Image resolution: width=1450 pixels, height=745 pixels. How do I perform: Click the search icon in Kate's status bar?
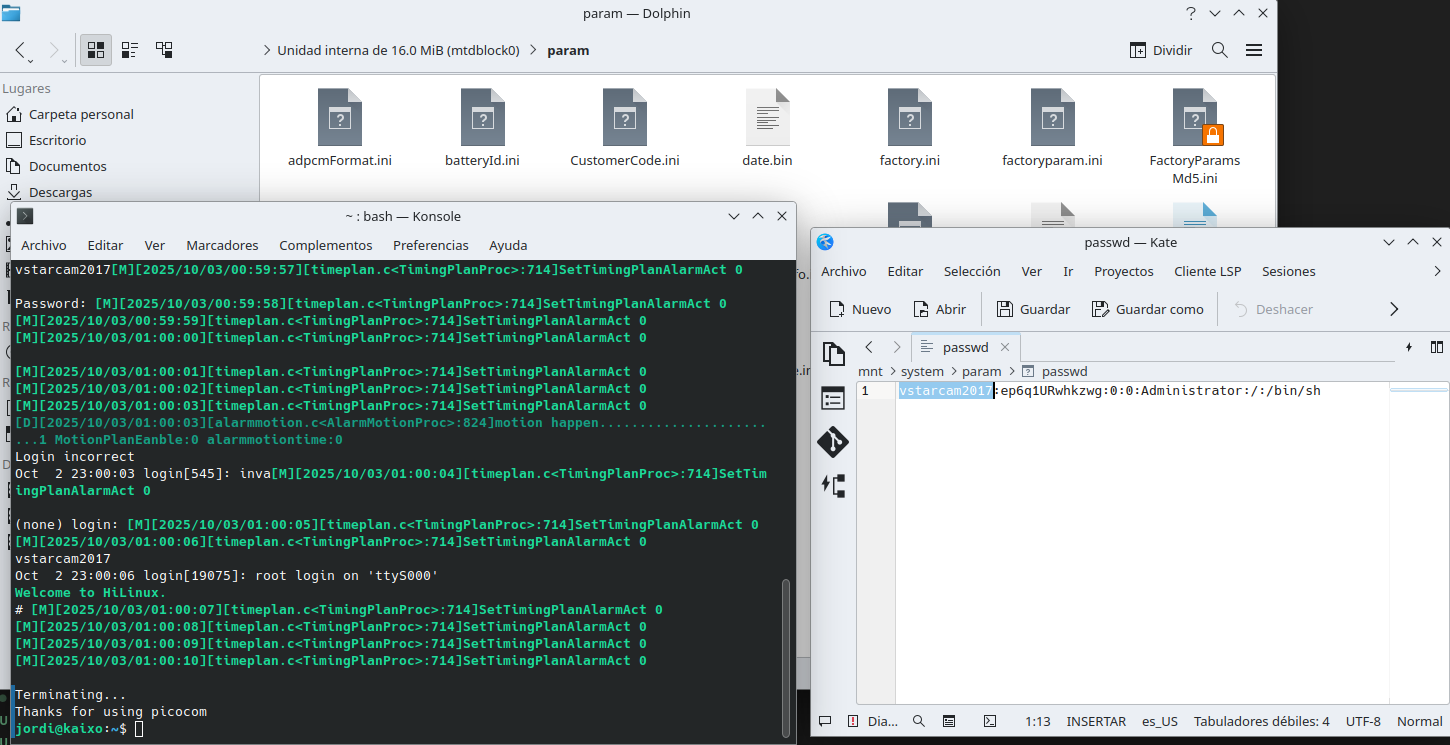(918, 721)
